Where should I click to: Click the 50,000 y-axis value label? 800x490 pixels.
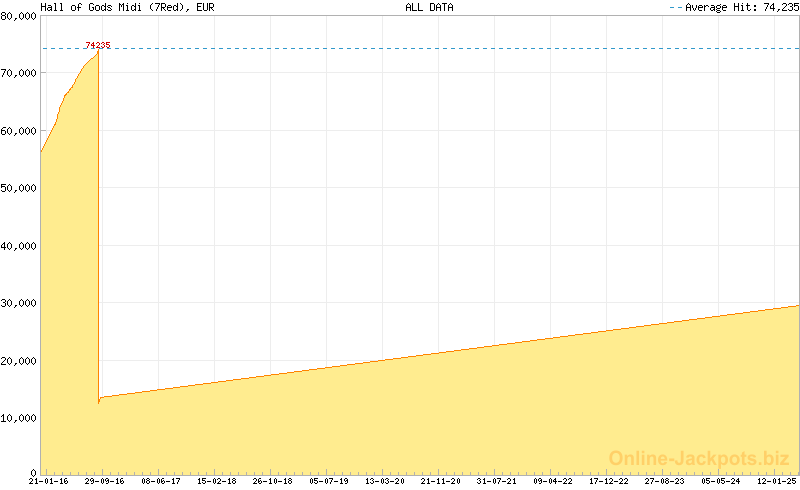[x=19, y=188]
